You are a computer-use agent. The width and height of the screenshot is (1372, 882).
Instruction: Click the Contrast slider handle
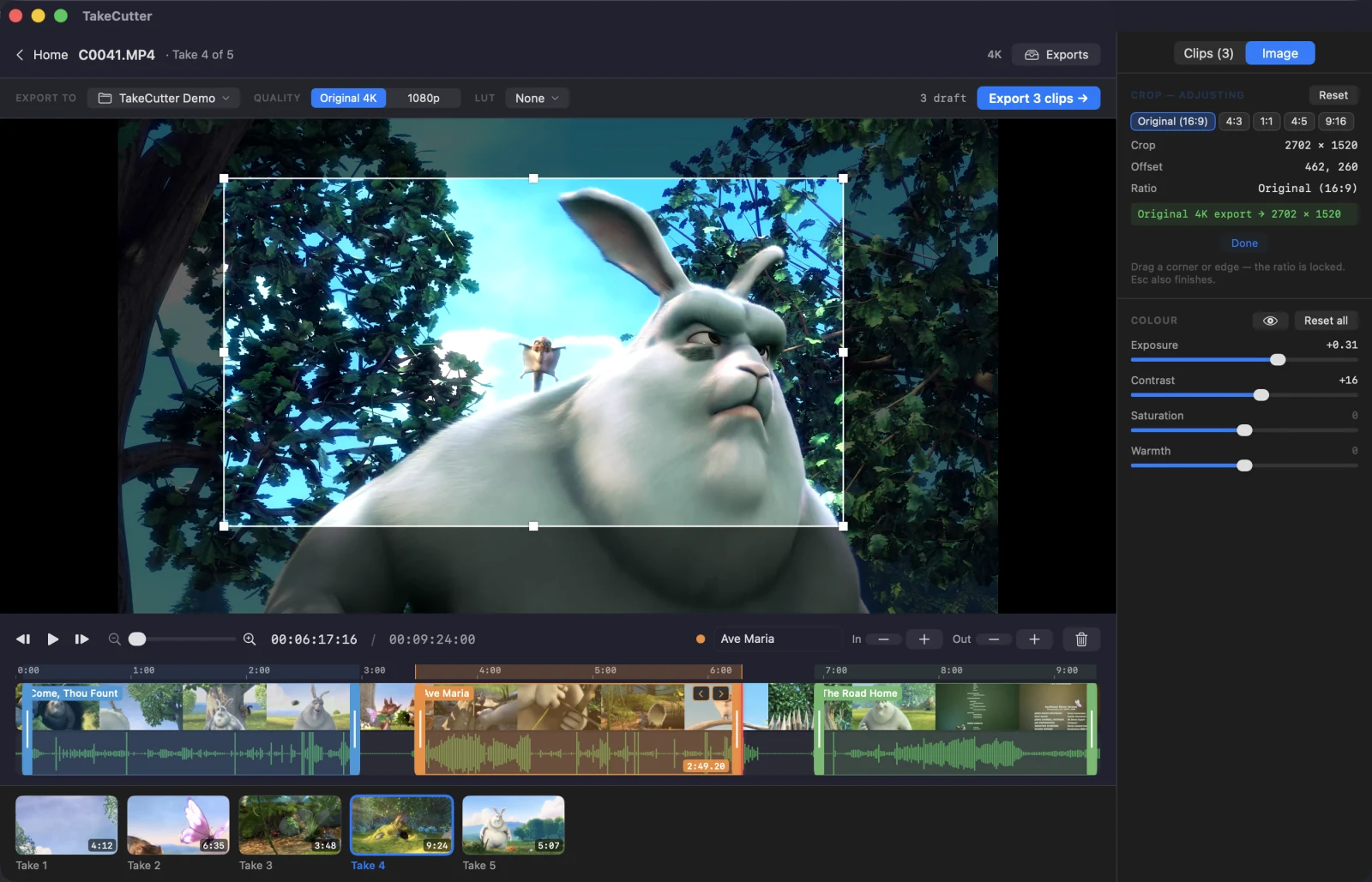pos(1261,395)
